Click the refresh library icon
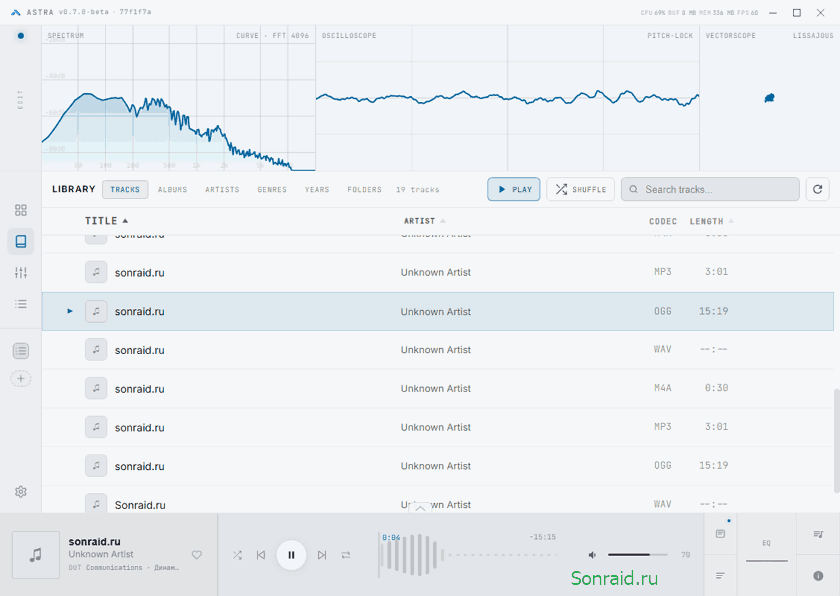This screenshot has width=840, height=596. tap(818, 189)
